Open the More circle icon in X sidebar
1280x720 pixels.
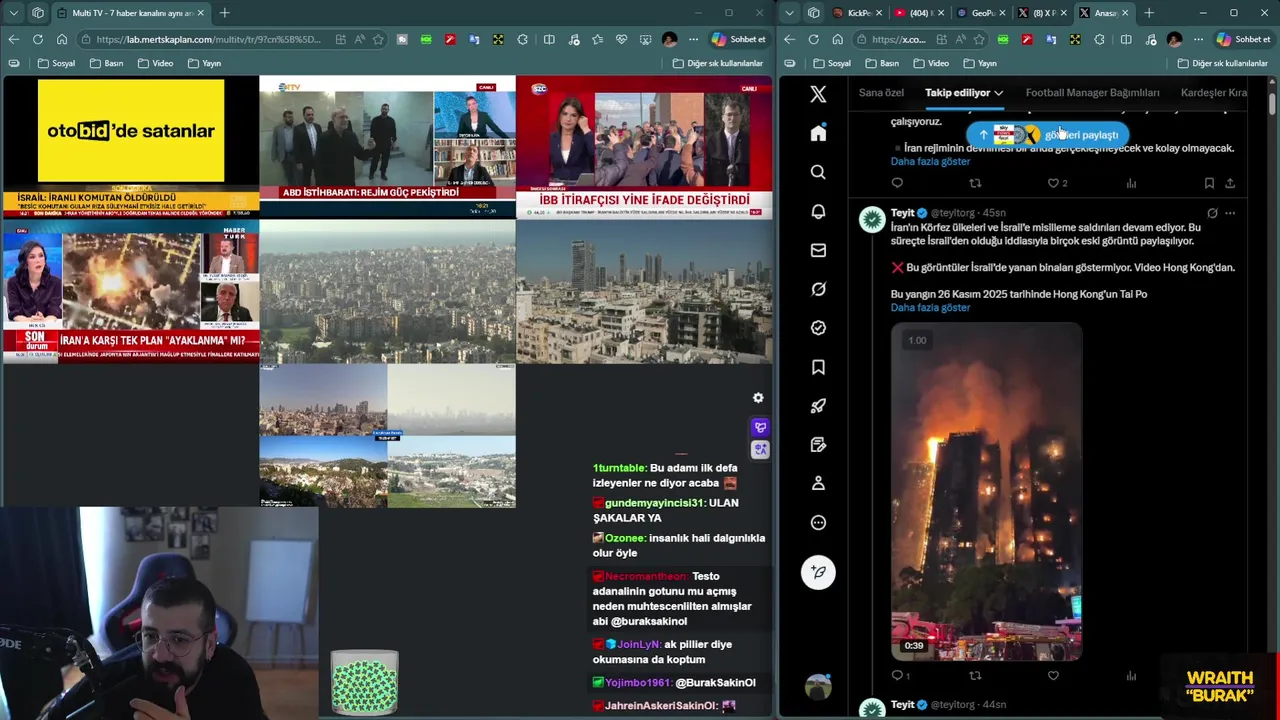pos(818,522)
